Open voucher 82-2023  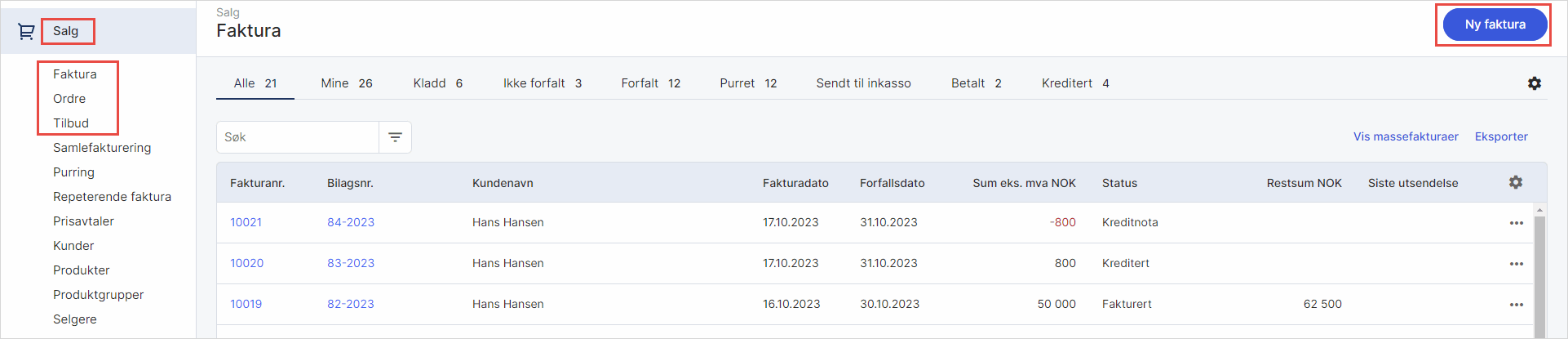point(351,304)
